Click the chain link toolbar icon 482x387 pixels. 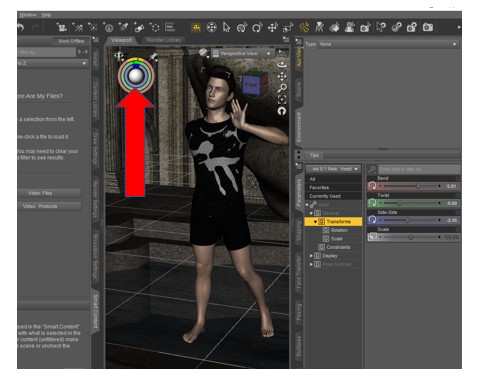[397, 27]
